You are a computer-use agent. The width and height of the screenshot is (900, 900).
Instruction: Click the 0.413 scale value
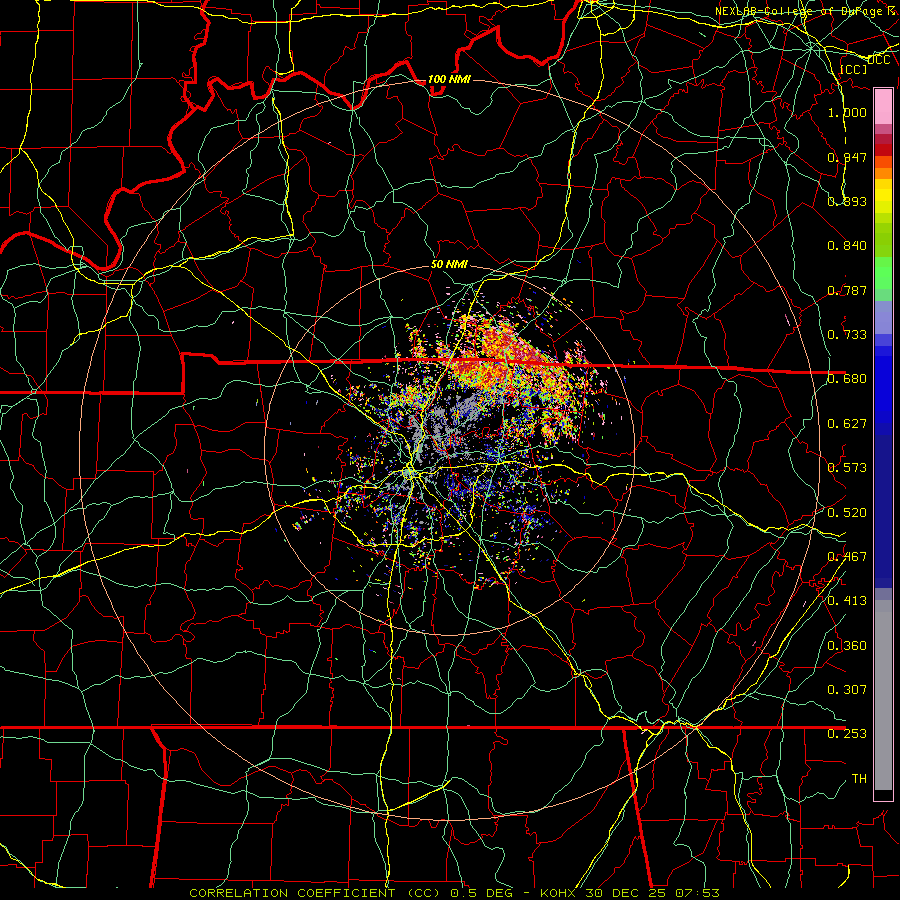pos(847,601)
